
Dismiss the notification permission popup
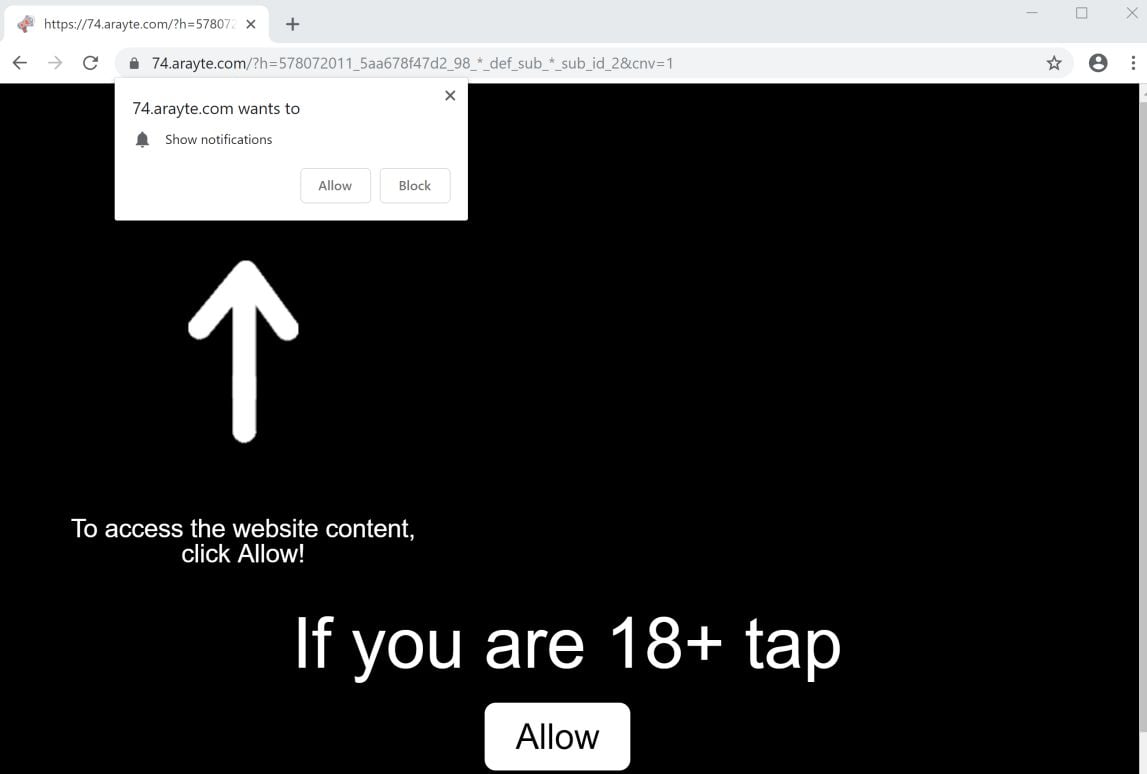(x=450, y=95)
